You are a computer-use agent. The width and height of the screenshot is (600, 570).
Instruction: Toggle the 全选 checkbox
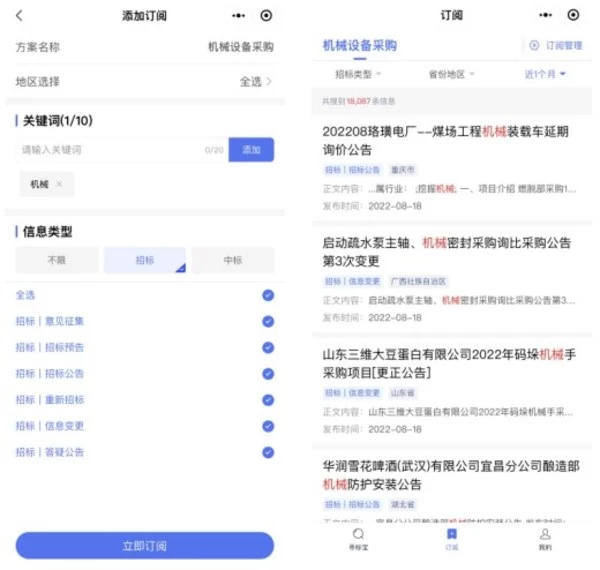tap(268, 295)
